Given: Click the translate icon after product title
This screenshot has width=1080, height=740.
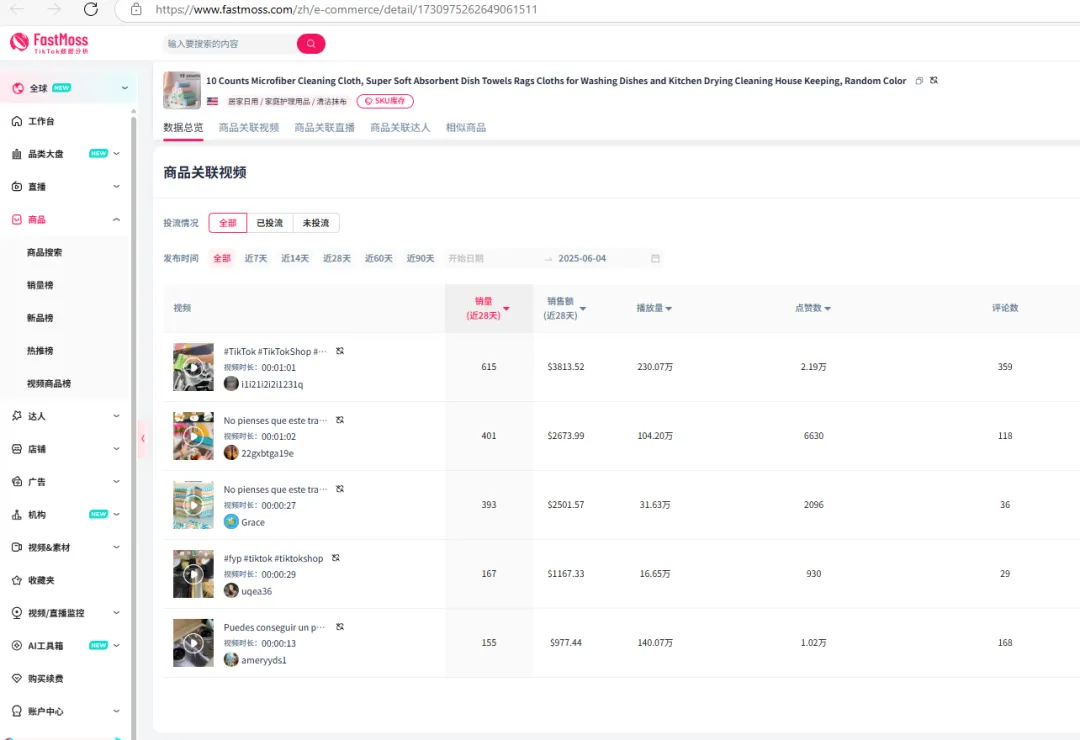Looking at the screenshot, I should coord(934,81).
